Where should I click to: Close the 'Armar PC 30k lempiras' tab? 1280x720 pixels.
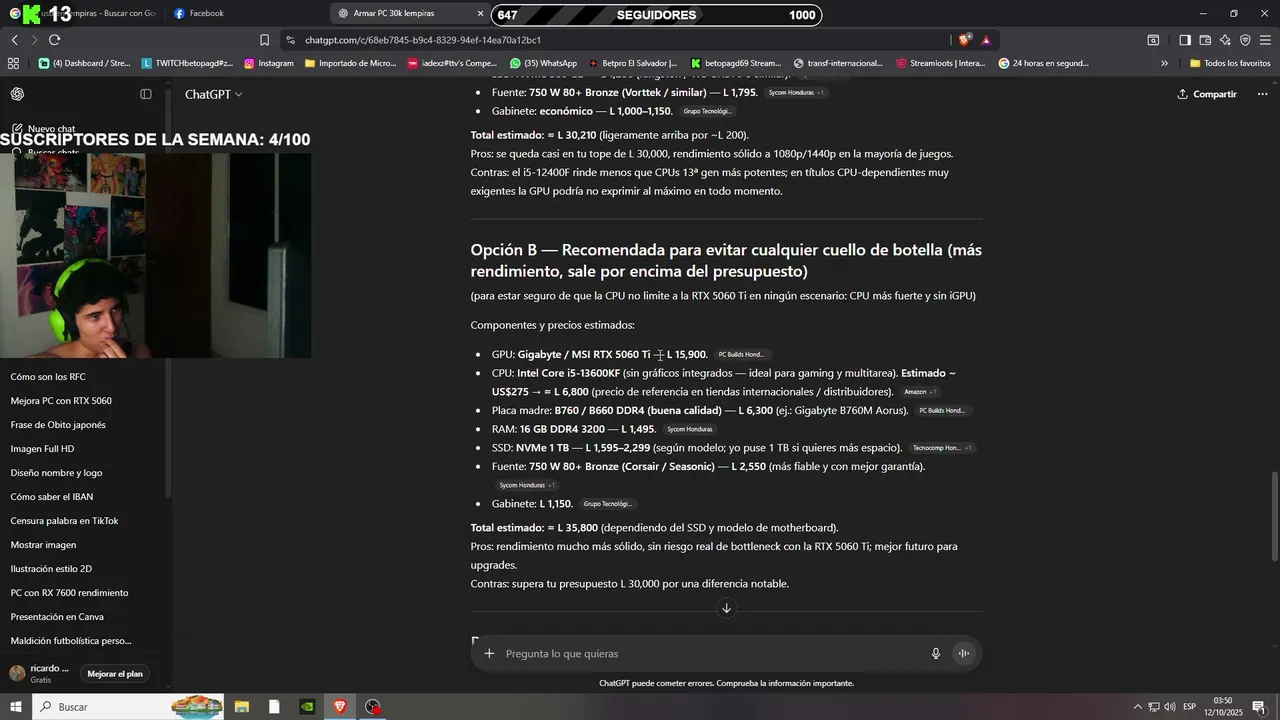tap(480, 13)
